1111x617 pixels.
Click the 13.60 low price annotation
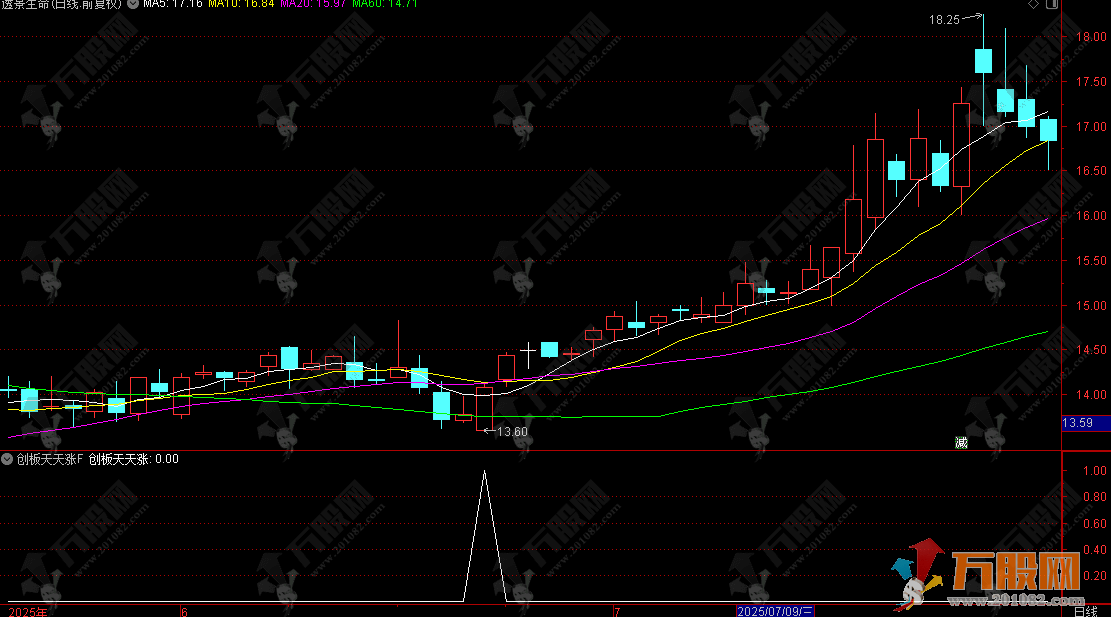512,431
